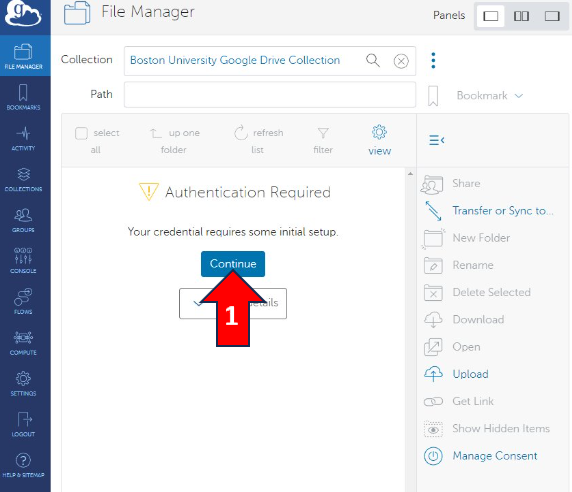Open Settings in the sidebar
The width and height of the screenshot is (572, 492).
coord(23,383)
